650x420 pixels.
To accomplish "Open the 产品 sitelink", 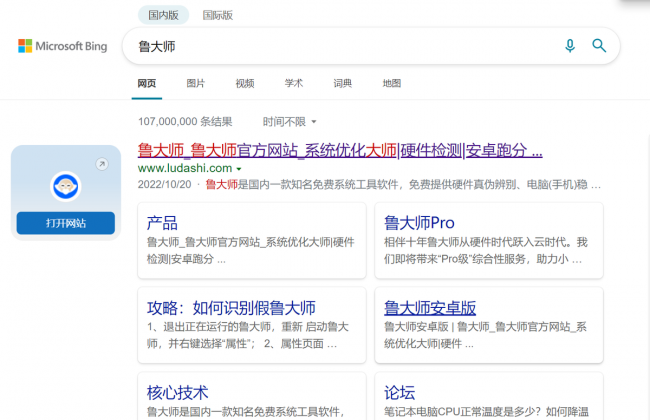I will click(162, 223).
